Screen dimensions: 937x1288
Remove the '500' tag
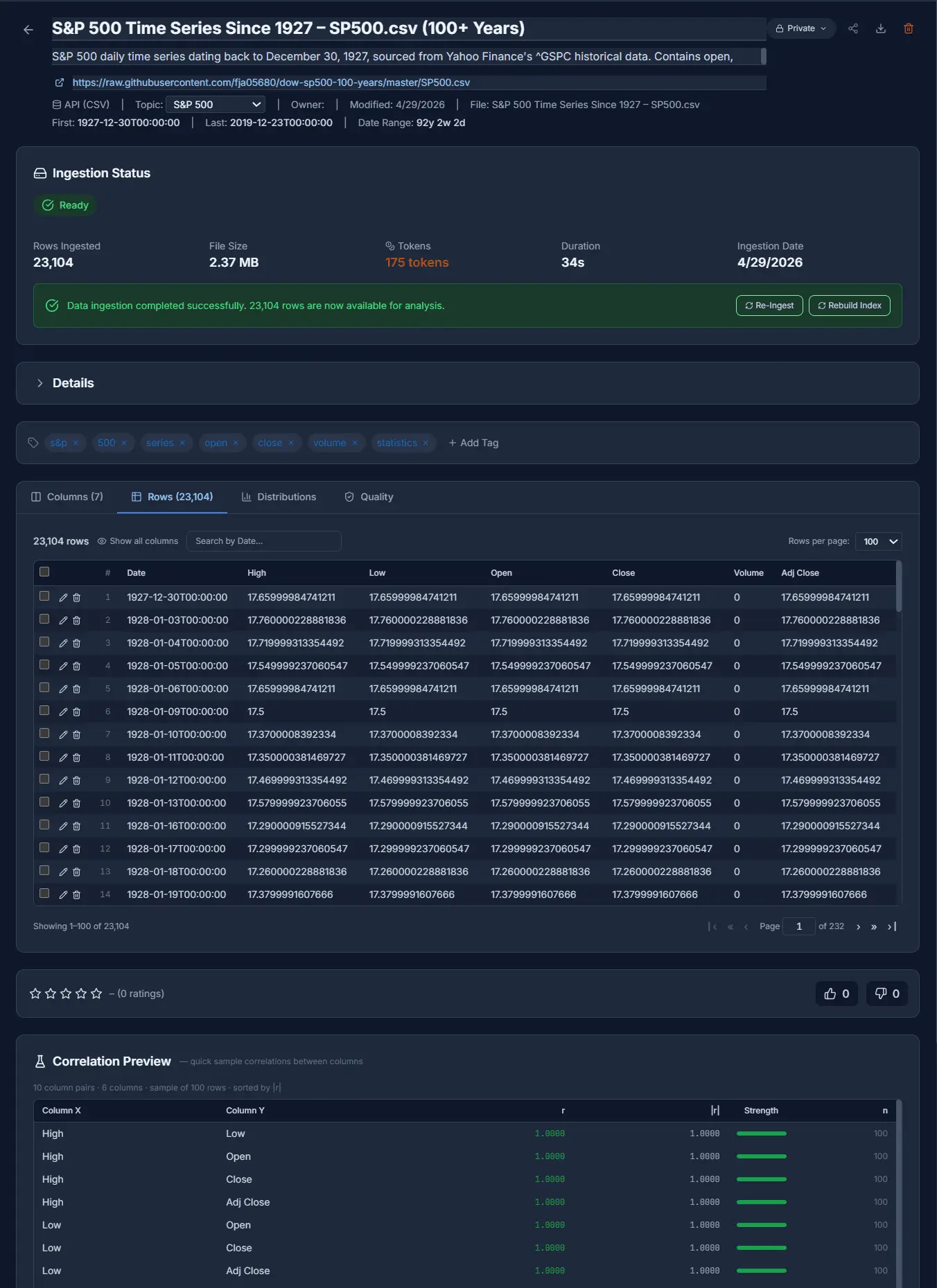[x=124, y=443]
